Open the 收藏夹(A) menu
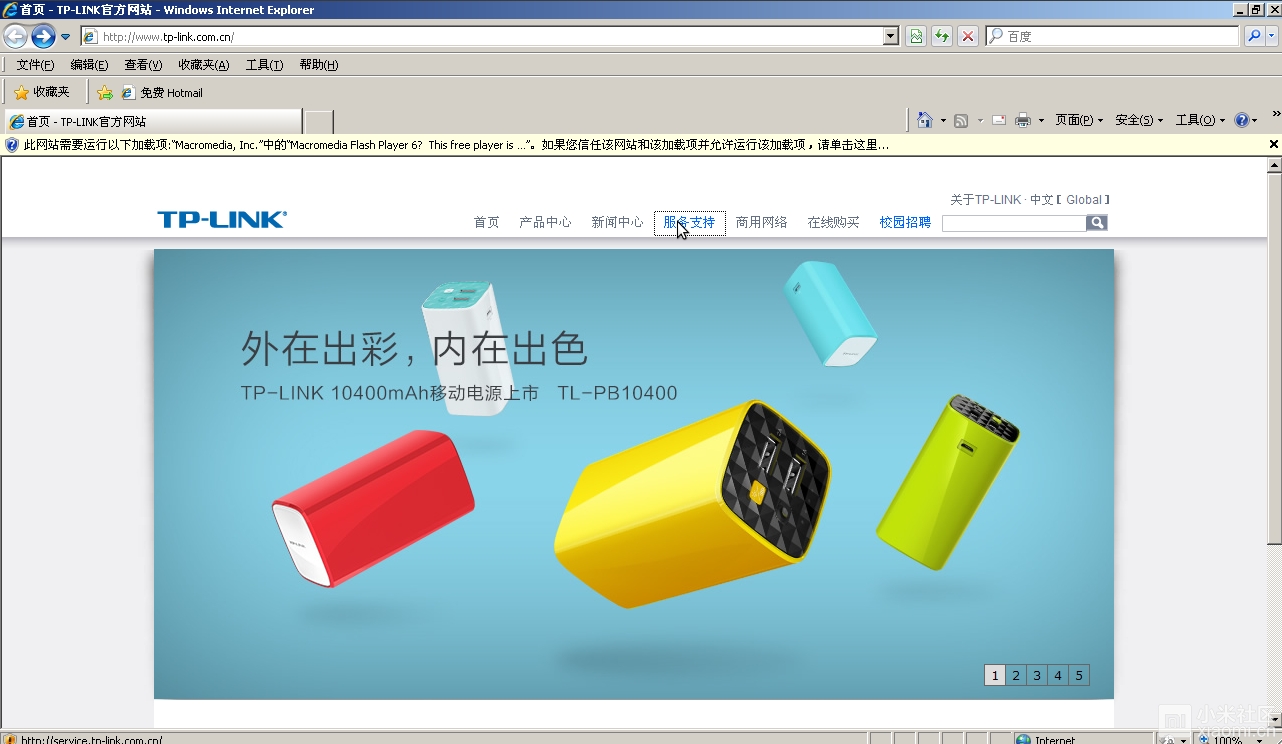This screenshot has height=744, width=1282. tap(203, 65)
